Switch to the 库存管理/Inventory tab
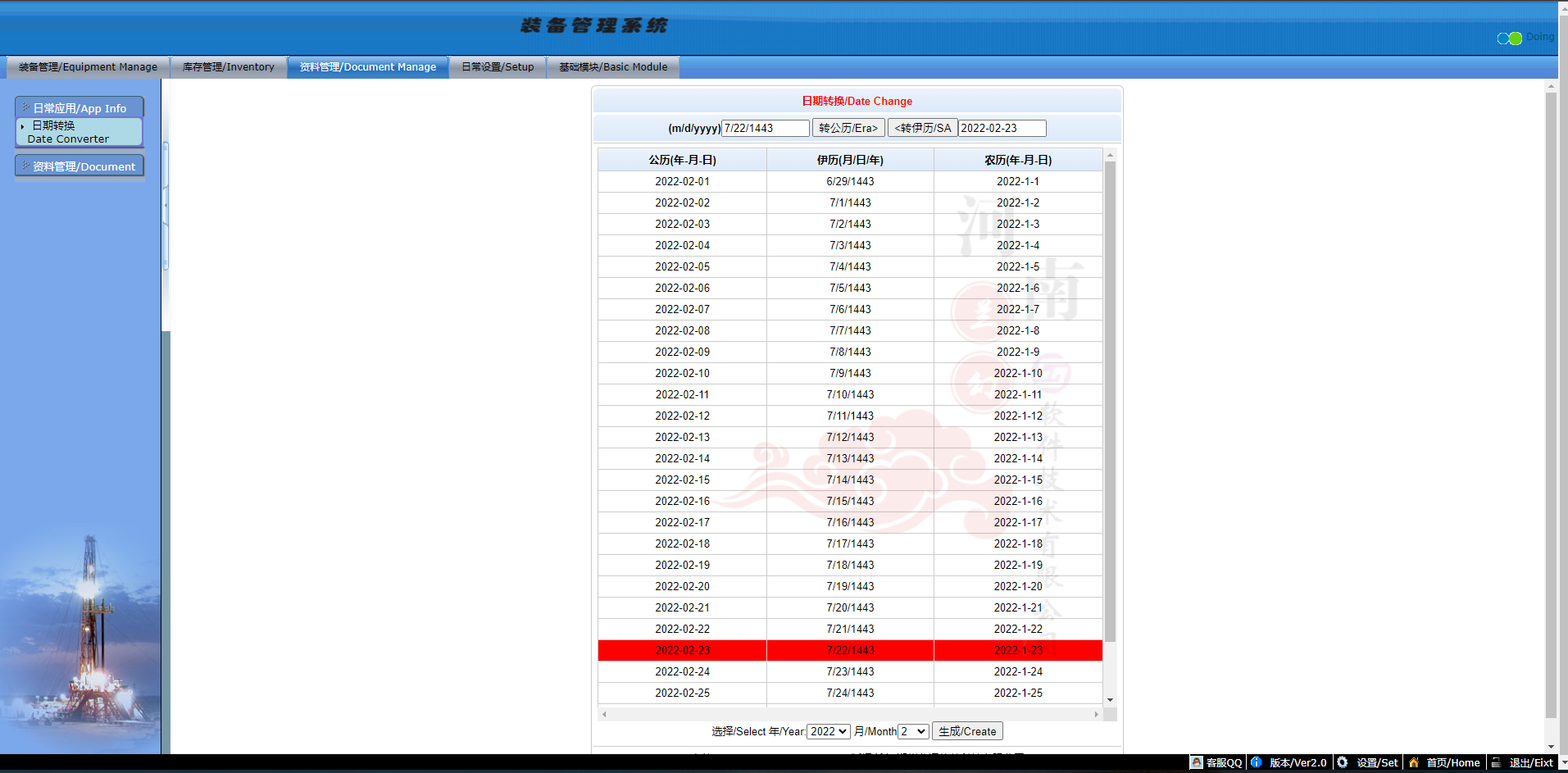The image size is (1568, 773). tap(228, 67)
